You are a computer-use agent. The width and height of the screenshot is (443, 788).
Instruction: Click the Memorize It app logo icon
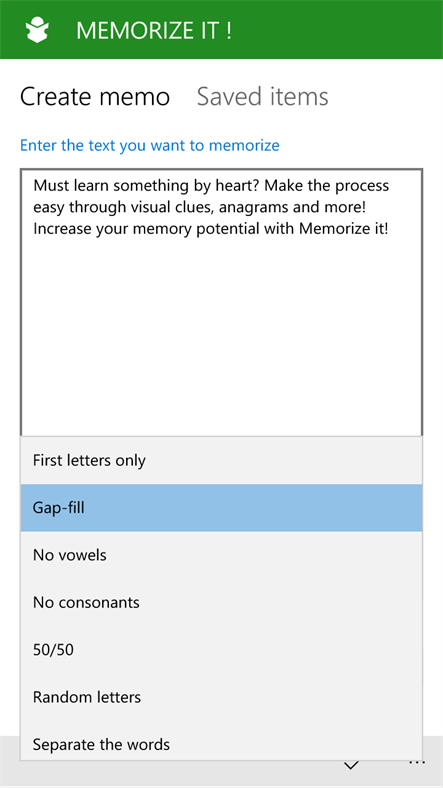point(37,30)
